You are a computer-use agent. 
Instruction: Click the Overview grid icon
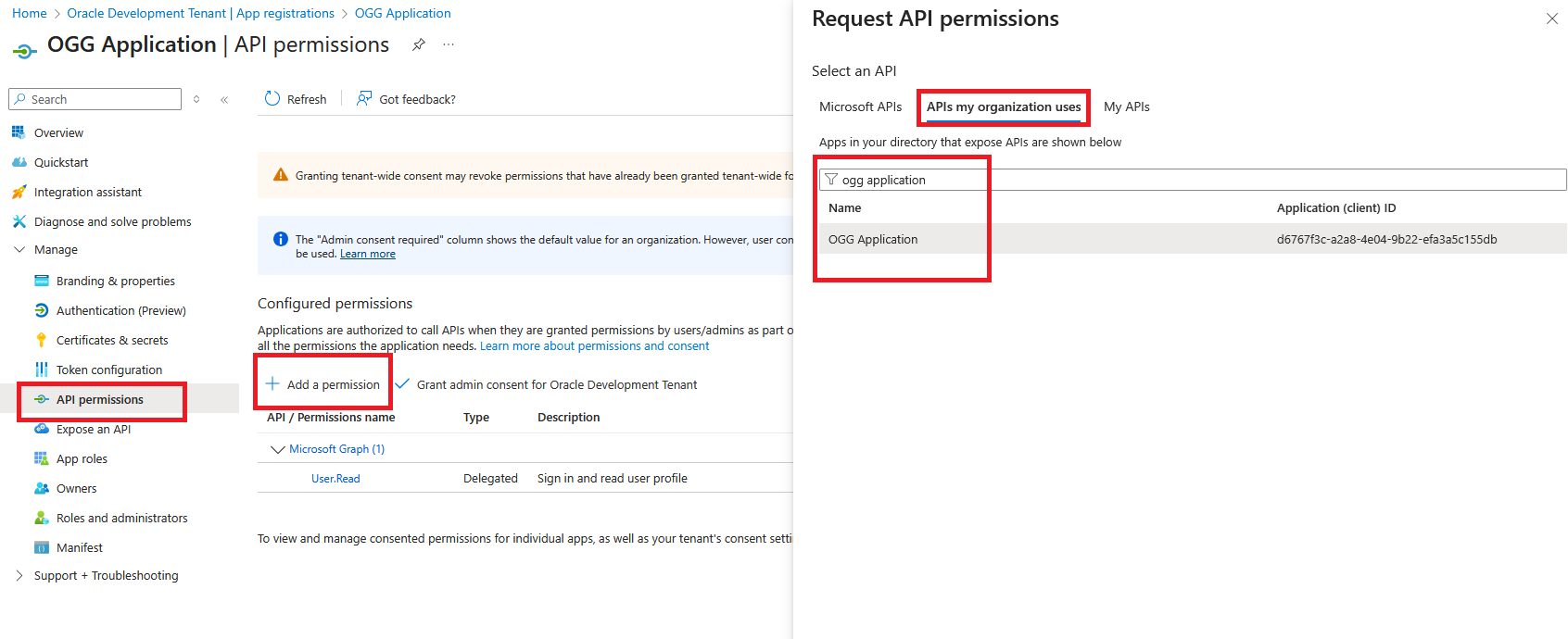coord(19,132)
